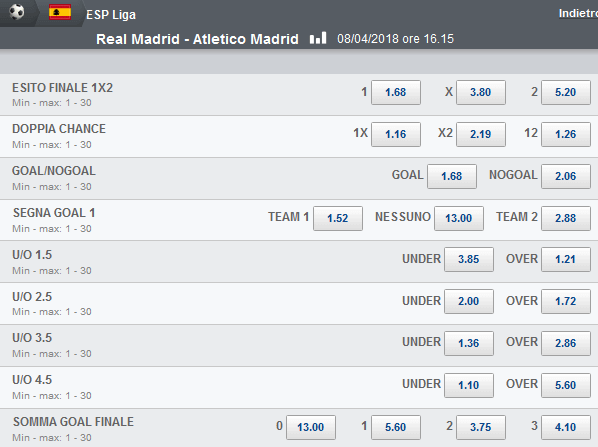This screenshot has width=598, height=447.
Task: Open the ESP Liga league link
Action: click(x=111, y=14)
